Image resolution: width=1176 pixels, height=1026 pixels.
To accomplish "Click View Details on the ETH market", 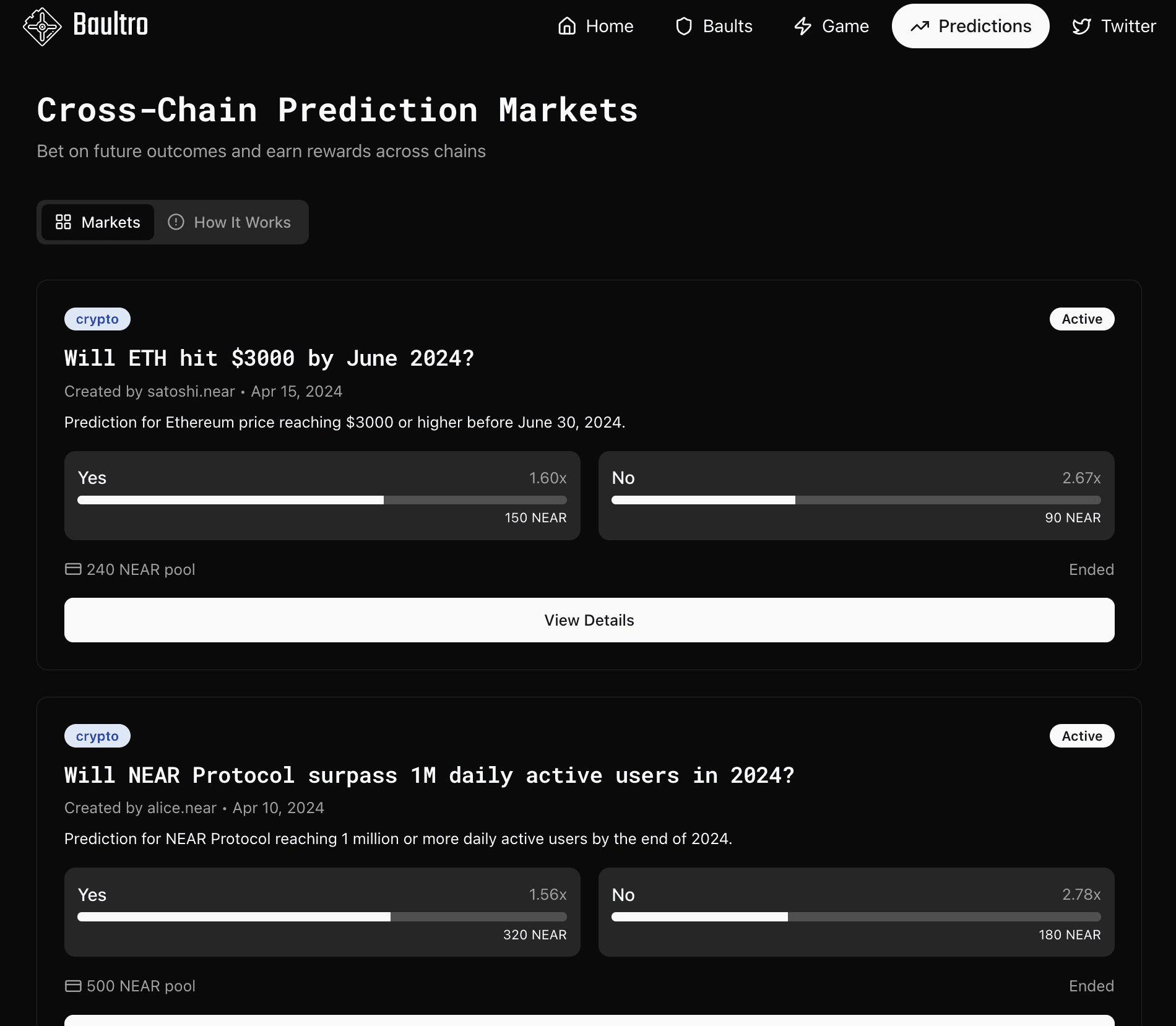I will point(589,619).
